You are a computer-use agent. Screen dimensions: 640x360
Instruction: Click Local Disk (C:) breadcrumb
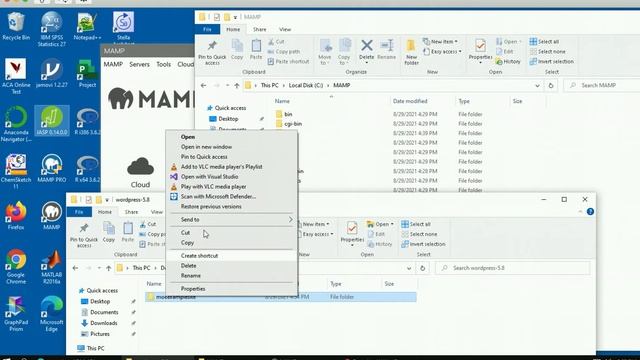click(306, 85)
